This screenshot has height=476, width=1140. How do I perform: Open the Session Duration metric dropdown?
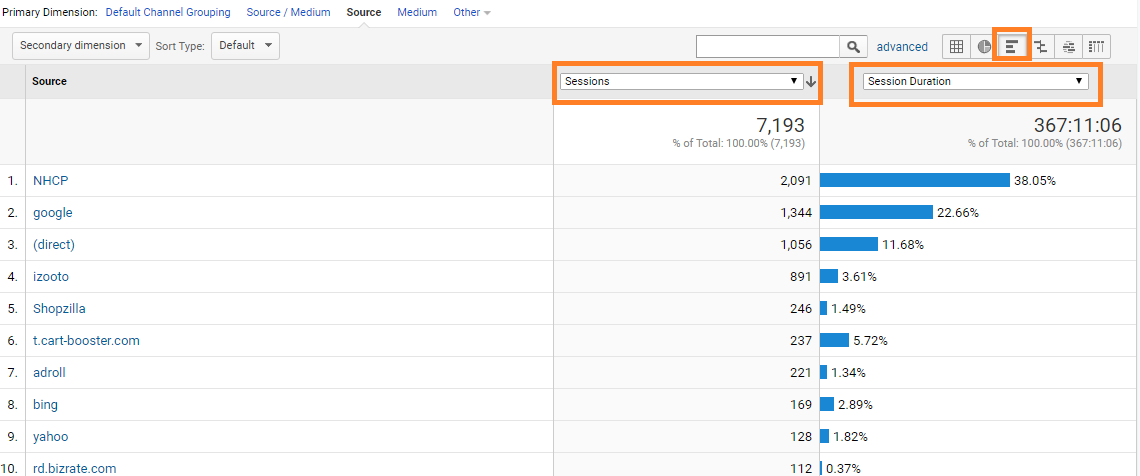tap(976, 81)
